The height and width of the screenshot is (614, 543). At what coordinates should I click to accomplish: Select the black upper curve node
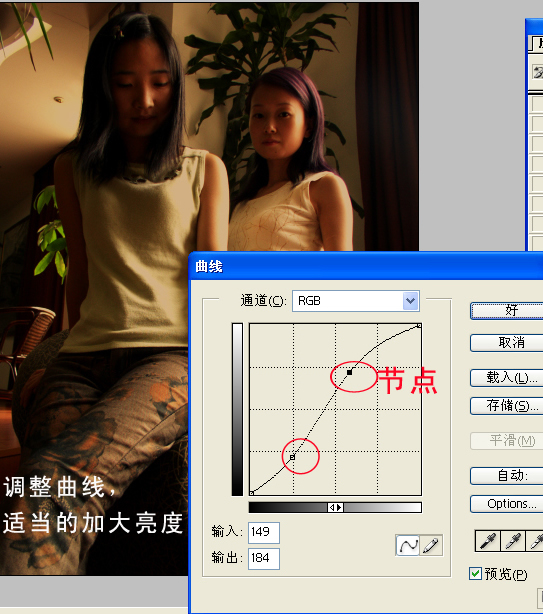(x=349, y=372)
